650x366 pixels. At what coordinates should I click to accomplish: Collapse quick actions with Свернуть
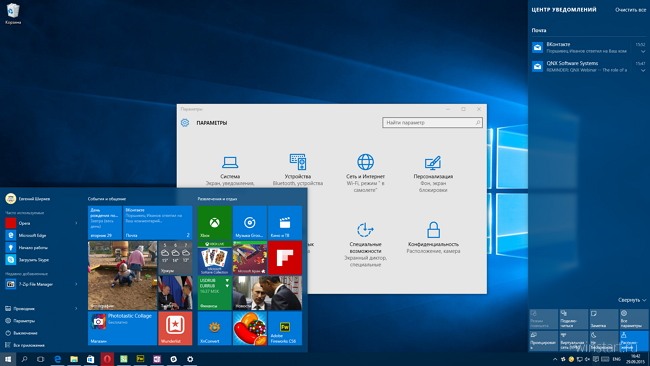click(x=632, y=300)
